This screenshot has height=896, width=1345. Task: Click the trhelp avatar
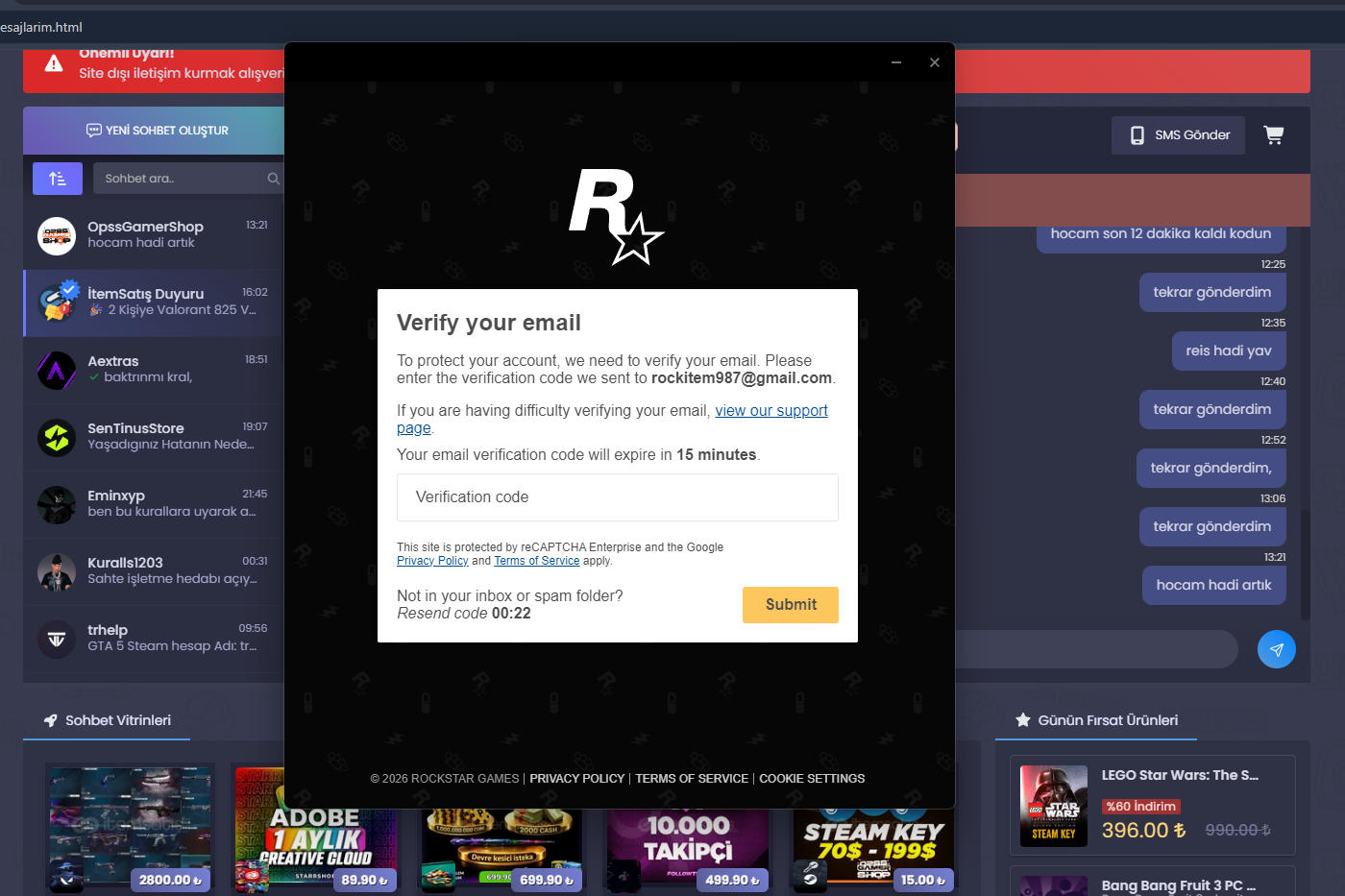57,639
